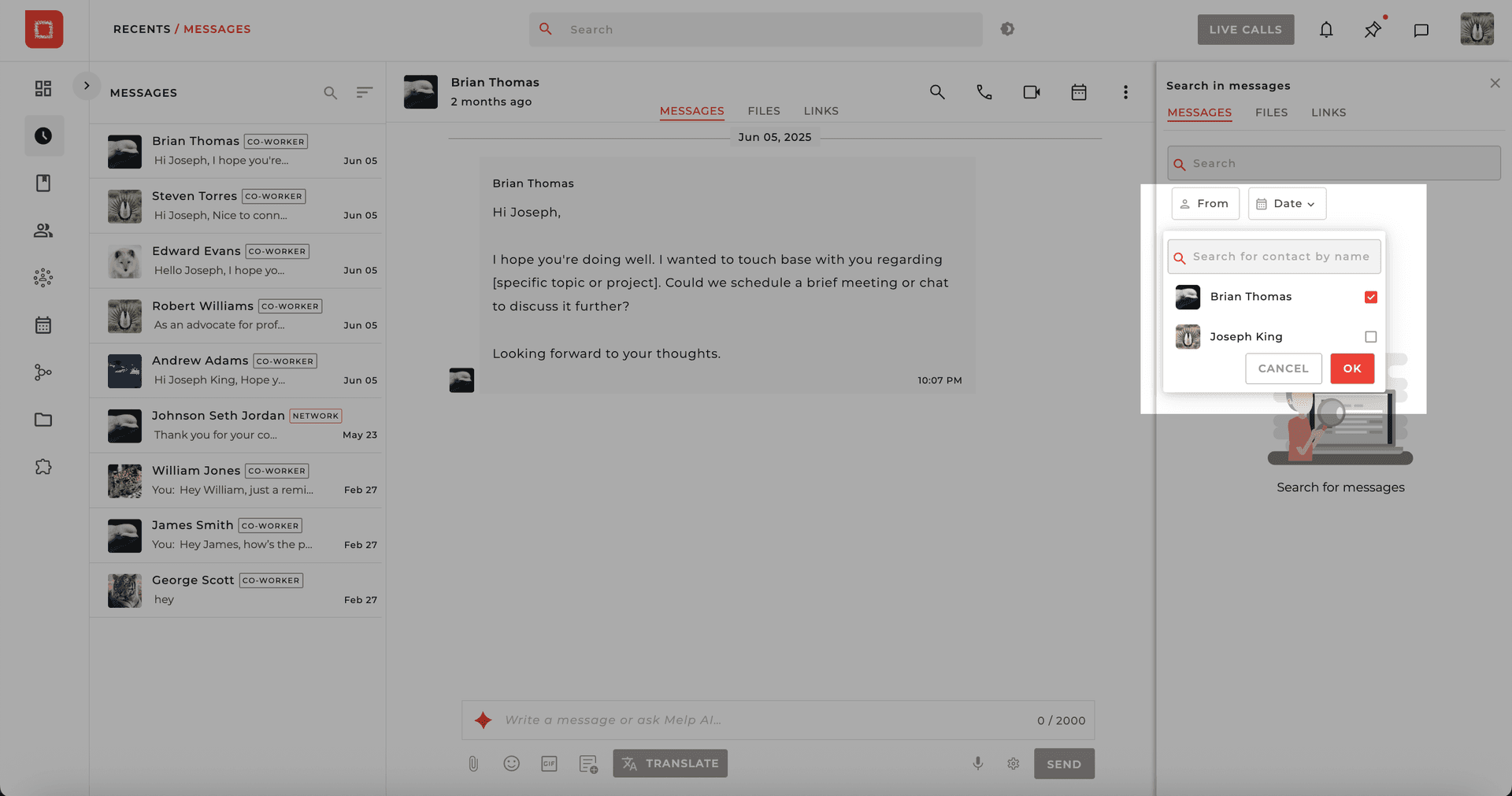Open the Calendar section in the left sidebar
This screenshot has width=1512, height=796.
pyautogui.click(x=43, y=324)
